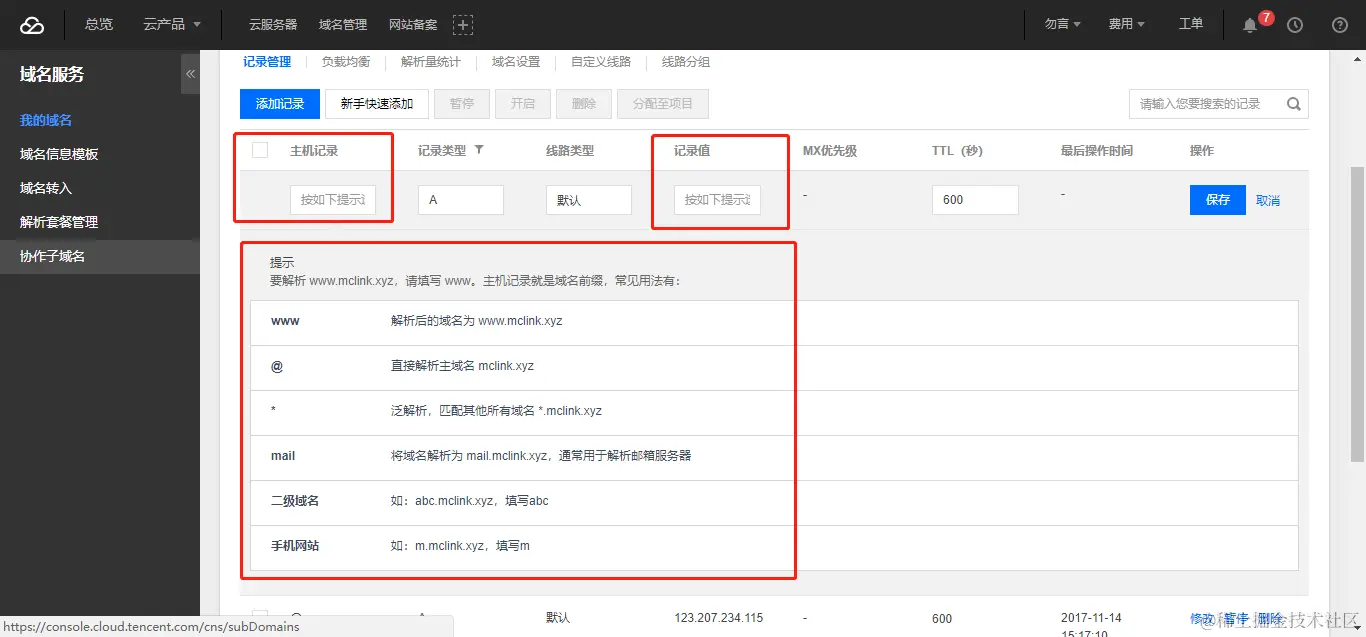Image resolution: width=1366 pixels, height=637 pixels.
Task: Switch to 负载均衡 tab
Action: pyautogui.click(x=346, y=62)
